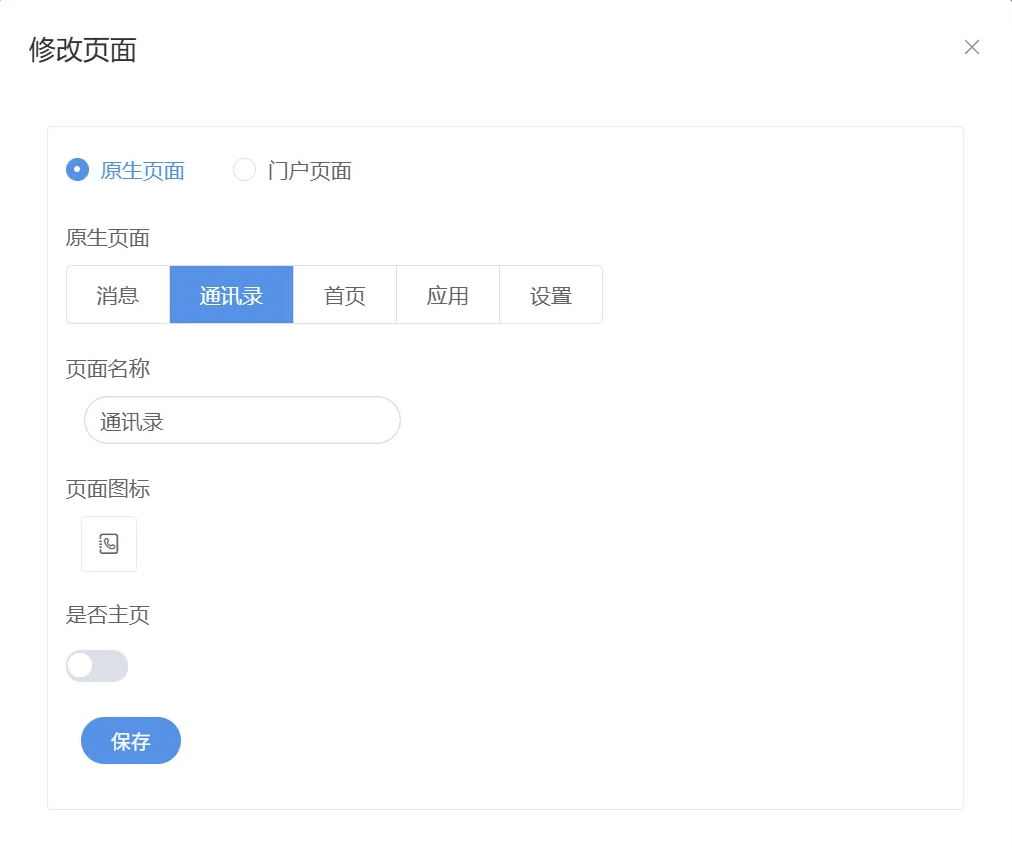
Task: Click the 是否主页 field label
Action: point(108,615)
